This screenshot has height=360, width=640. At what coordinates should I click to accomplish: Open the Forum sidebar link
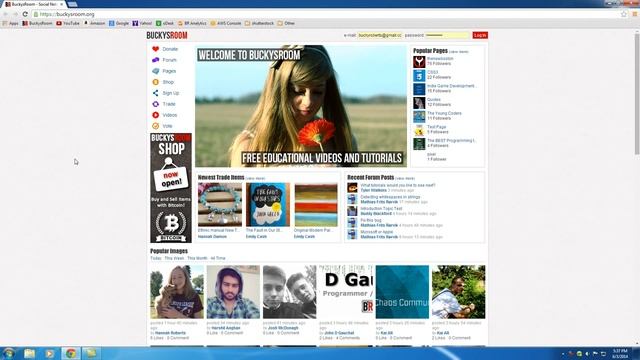click(x=169, y=60)
